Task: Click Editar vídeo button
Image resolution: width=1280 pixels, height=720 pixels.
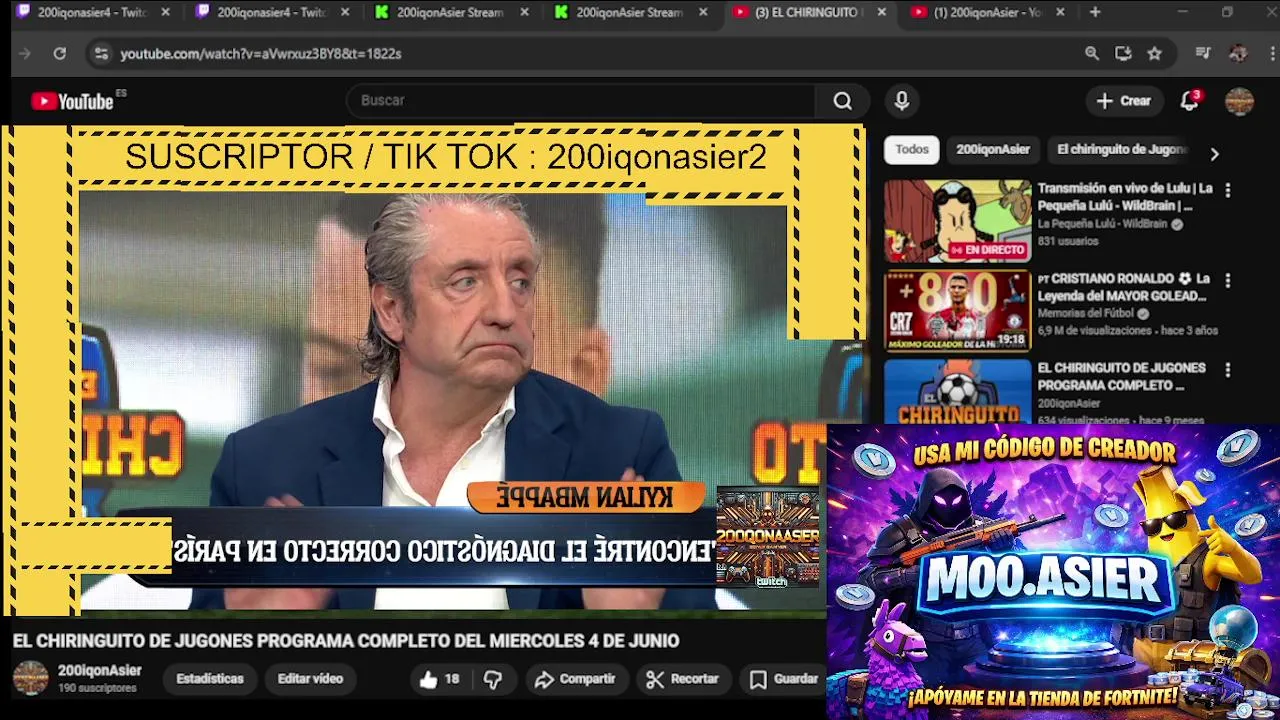Action: point(310,679)
